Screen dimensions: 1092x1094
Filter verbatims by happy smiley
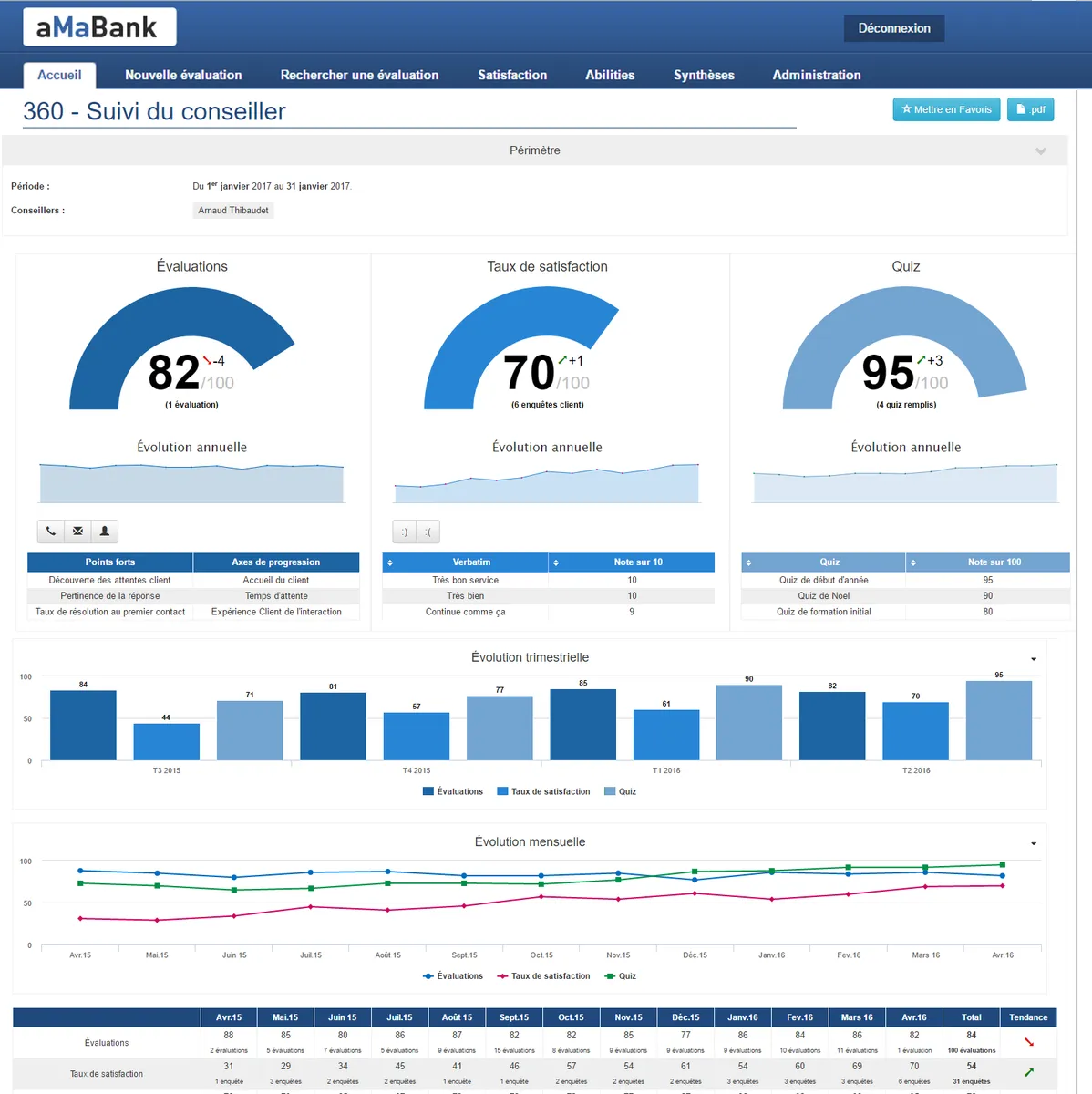(405, 532)
